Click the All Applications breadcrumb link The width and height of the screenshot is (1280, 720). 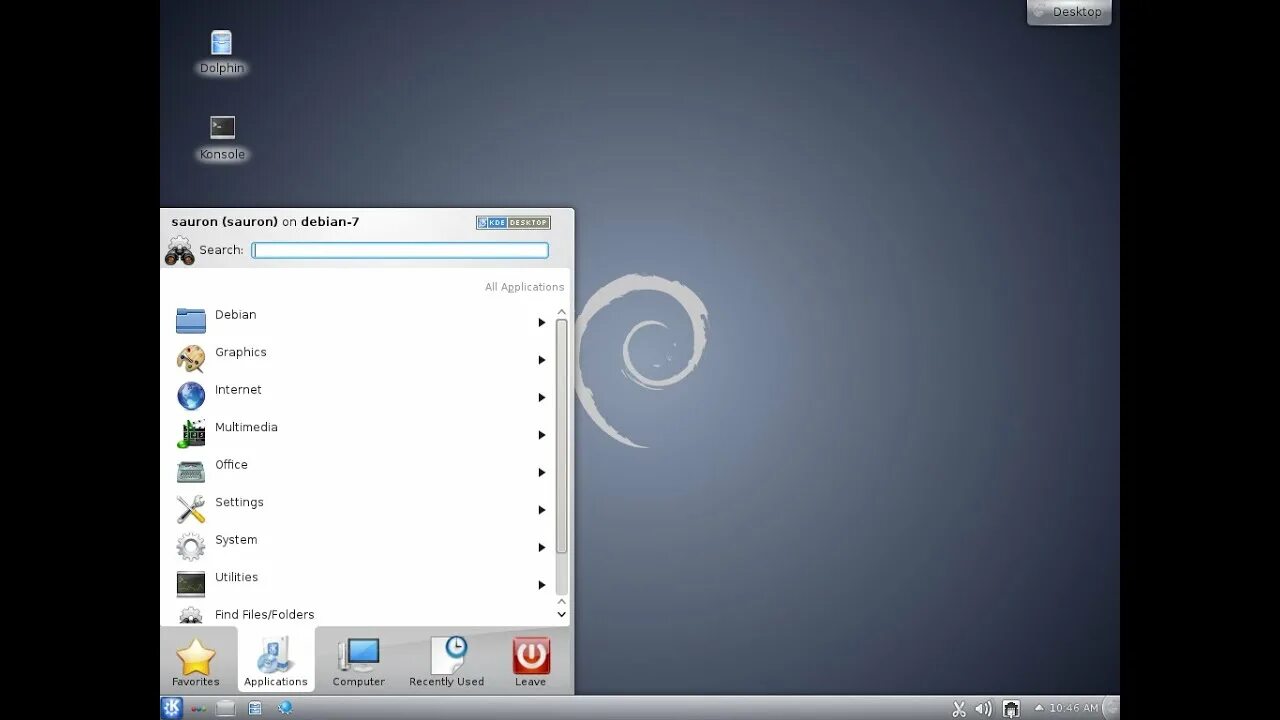point(524,287)
